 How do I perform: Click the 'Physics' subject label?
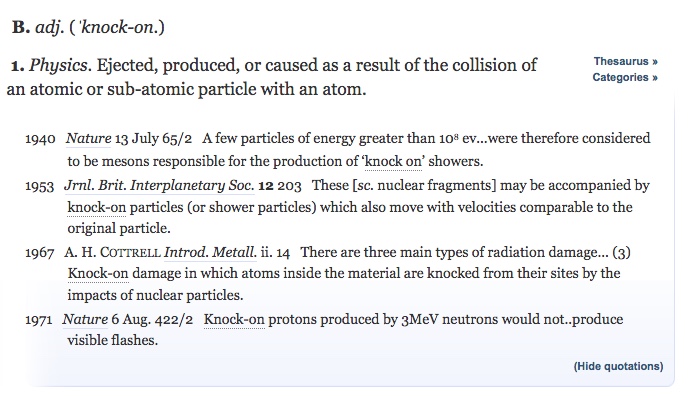click(x=60, y=65)
